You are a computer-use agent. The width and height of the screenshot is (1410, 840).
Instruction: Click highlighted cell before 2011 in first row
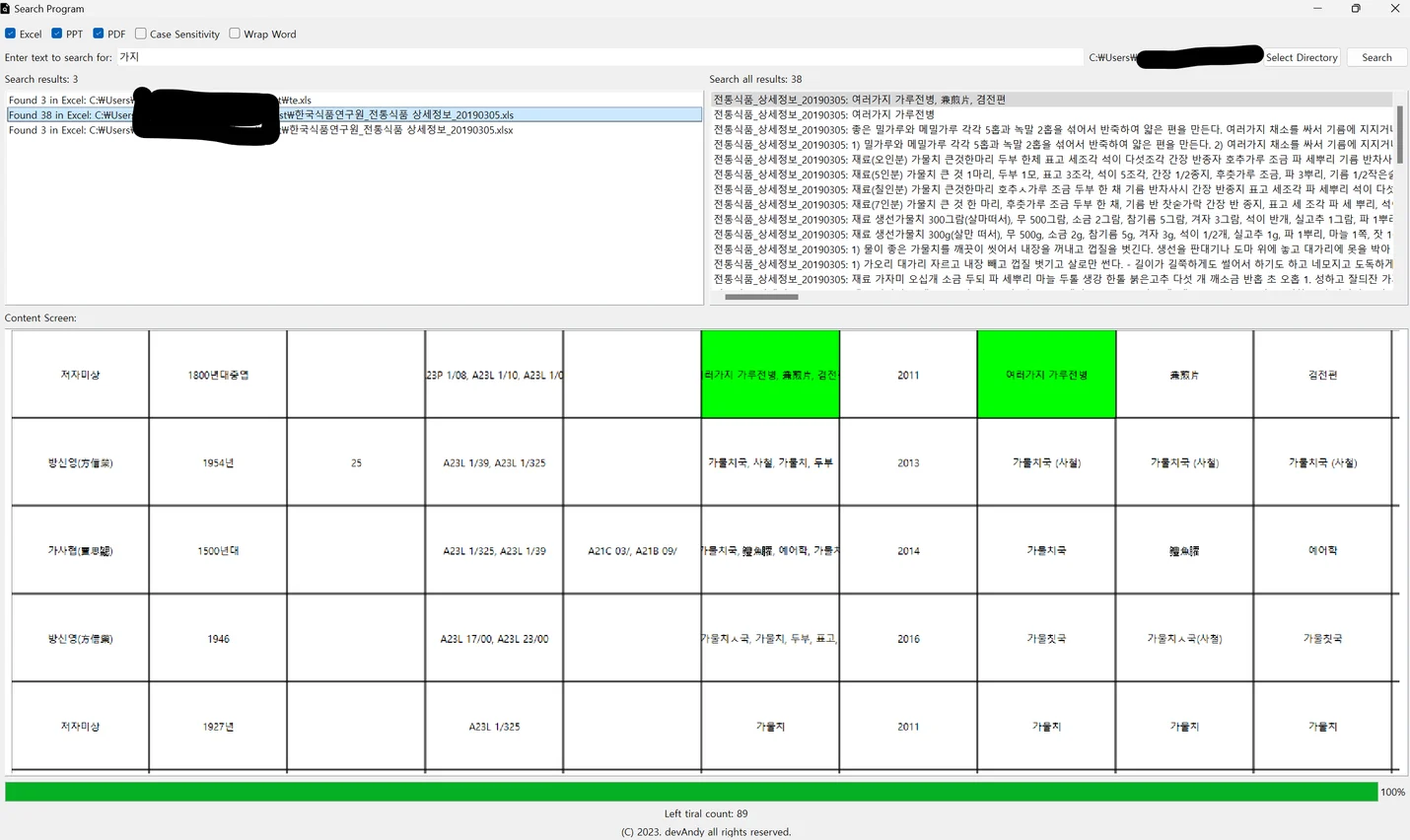[770, 375]
